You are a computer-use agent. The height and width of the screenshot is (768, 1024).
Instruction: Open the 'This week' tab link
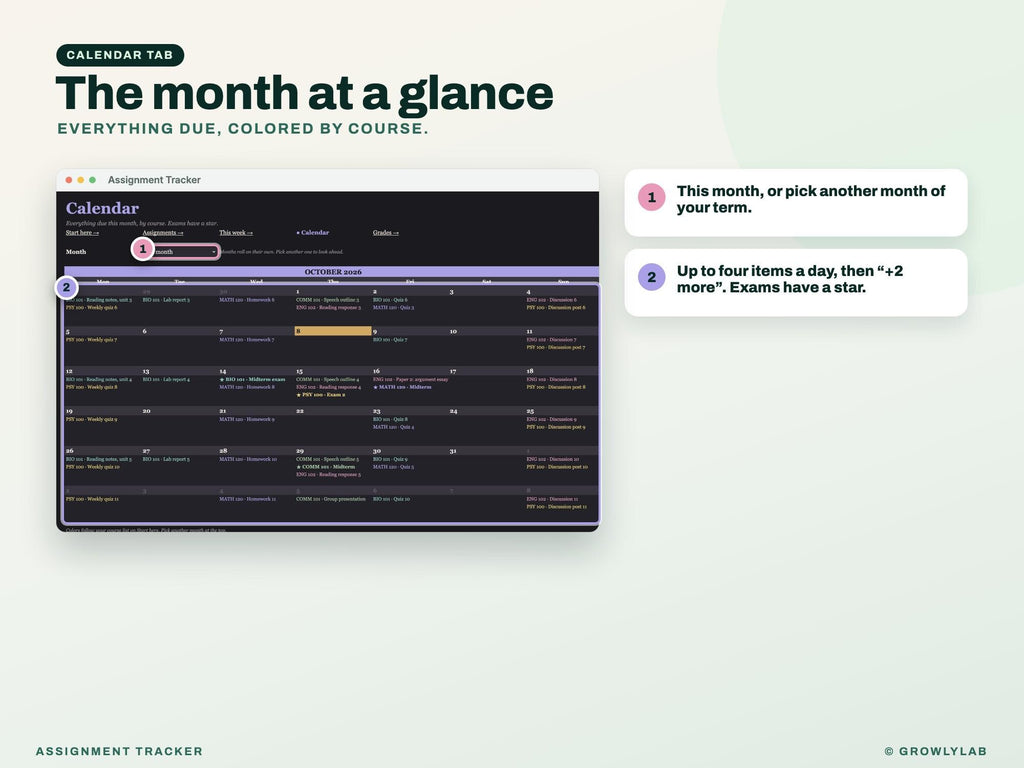[x=236, y=232]
